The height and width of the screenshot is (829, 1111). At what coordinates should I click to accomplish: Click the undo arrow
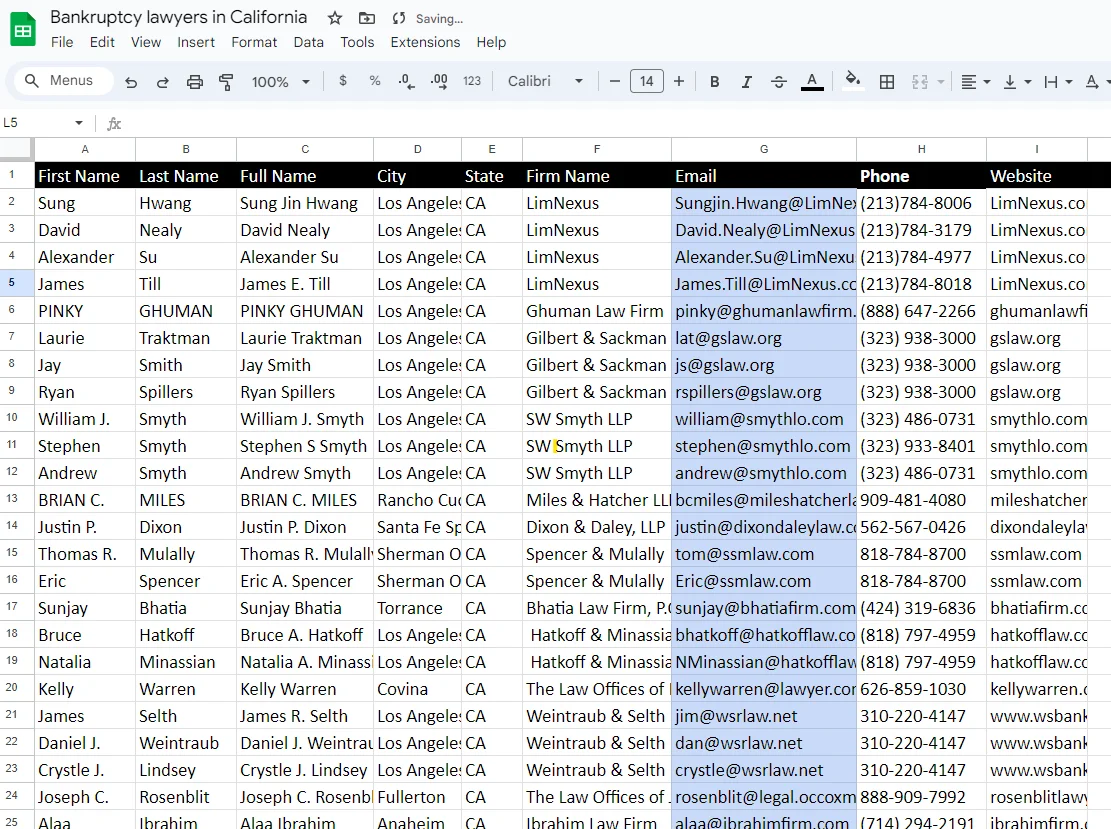pos(131,82)
